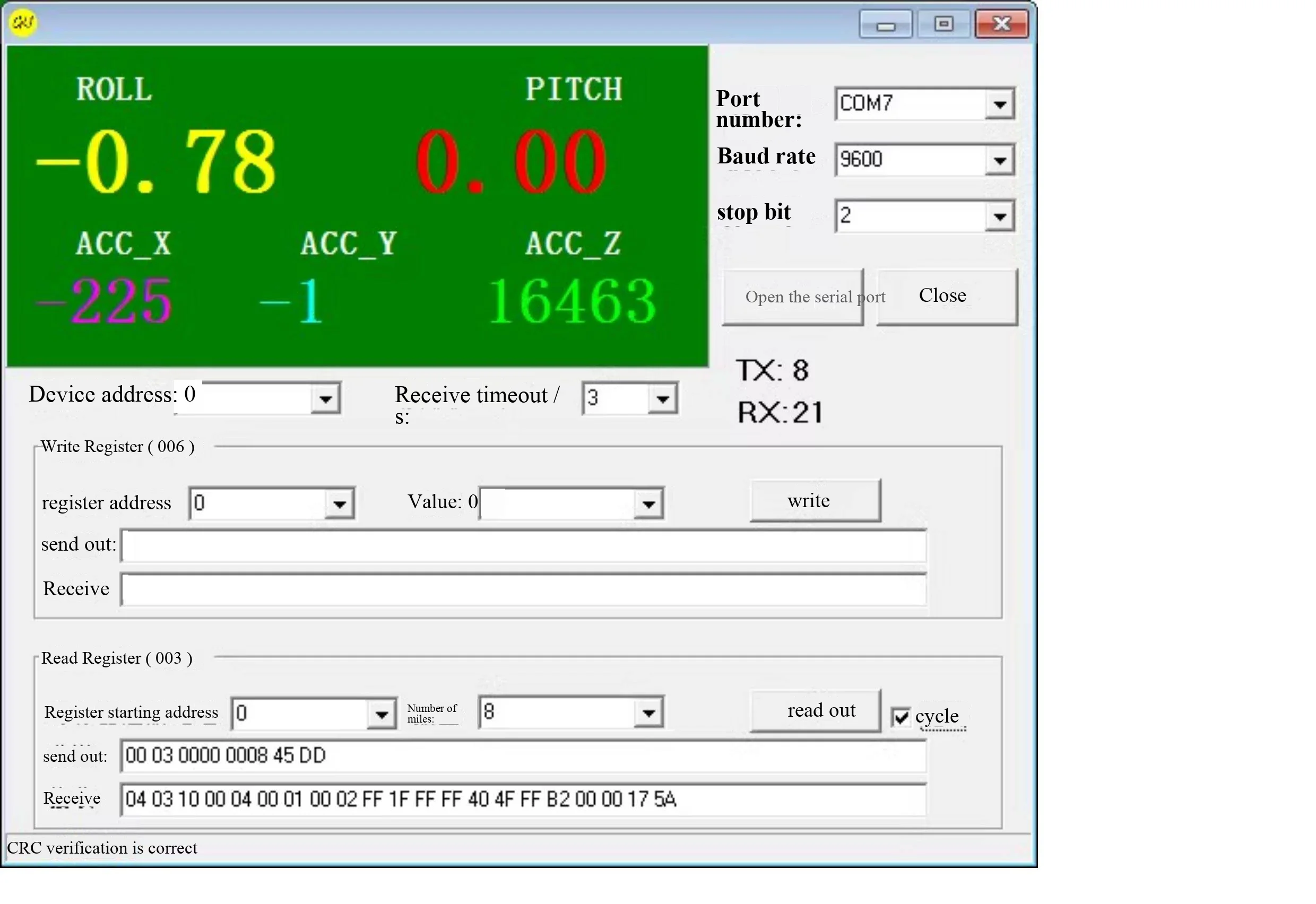Click the Read Register Receive data field
Viewport: 1316px width, 904px height.
point(523,800)
